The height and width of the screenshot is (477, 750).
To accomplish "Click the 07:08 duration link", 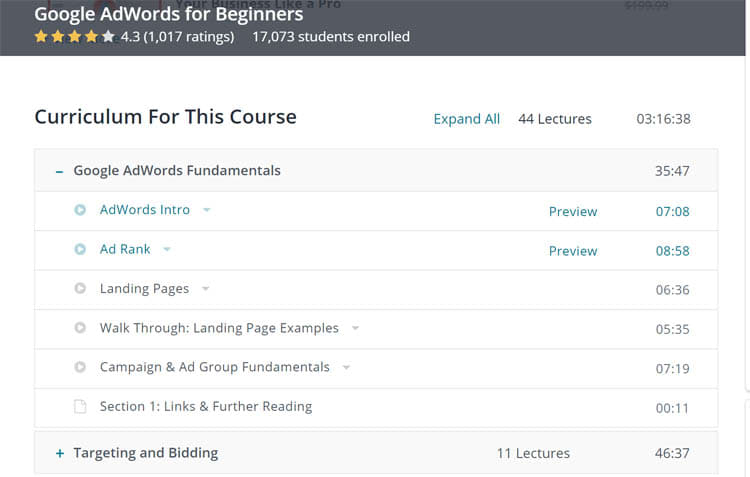I will (x=672, y=211).
